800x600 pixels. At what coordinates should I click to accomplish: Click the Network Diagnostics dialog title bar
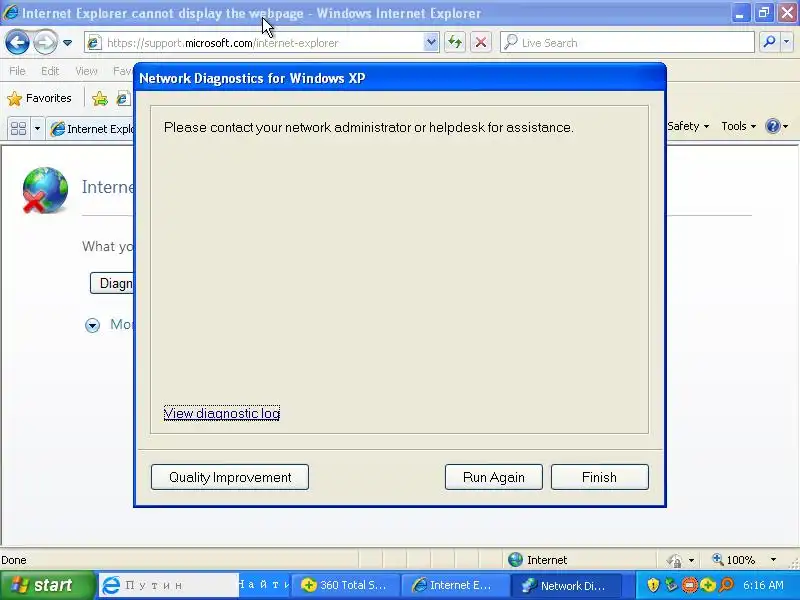pyautogui.click(x=400, y=78)
